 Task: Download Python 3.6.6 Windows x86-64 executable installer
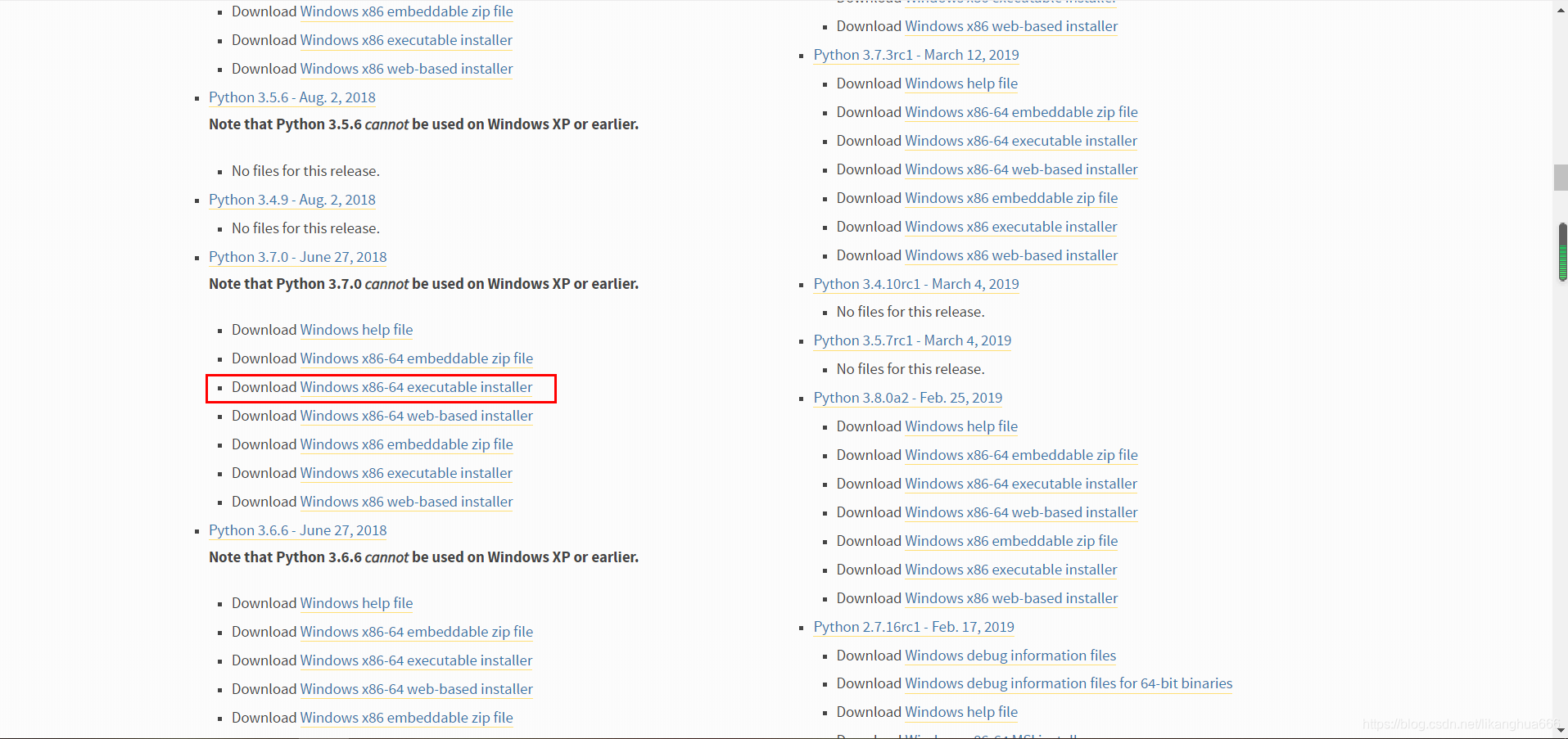416,660
